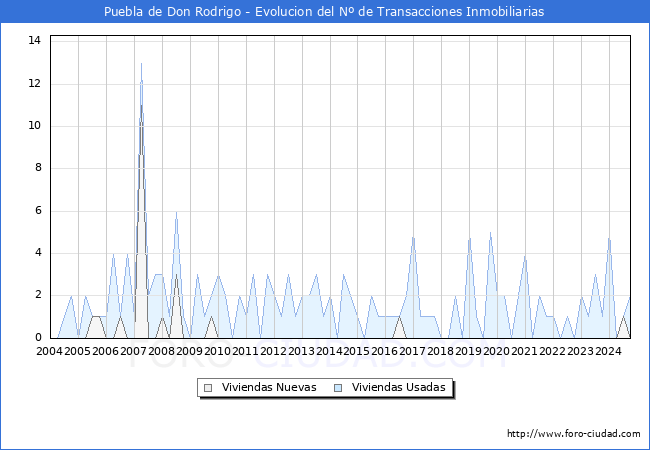Click the 2008 x-axis label

pyautogui.click(x=161, y=351)
